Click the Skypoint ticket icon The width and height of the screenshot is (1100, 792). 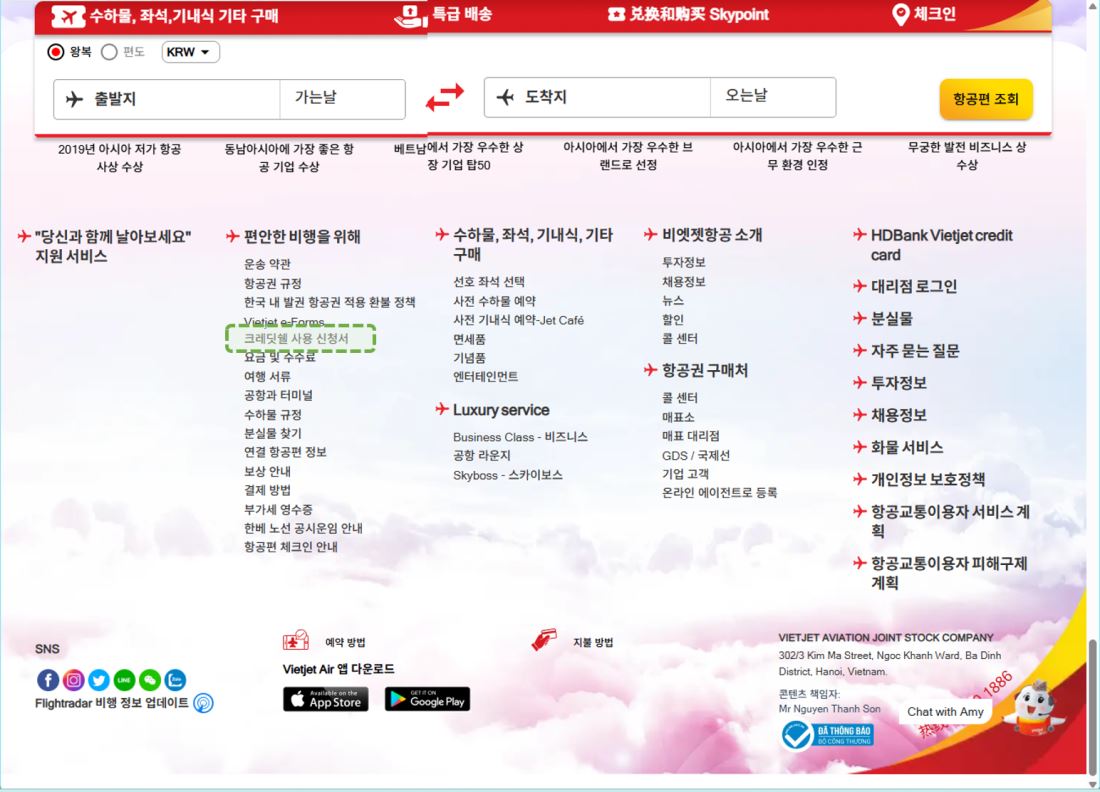pos(616,15)
